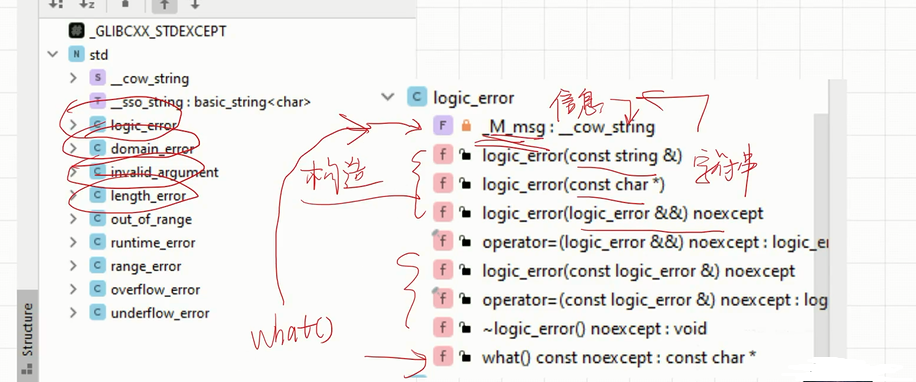The image size is (916, 382).
Task: Select the underflow_error class item
Action: tap(159, 313)
